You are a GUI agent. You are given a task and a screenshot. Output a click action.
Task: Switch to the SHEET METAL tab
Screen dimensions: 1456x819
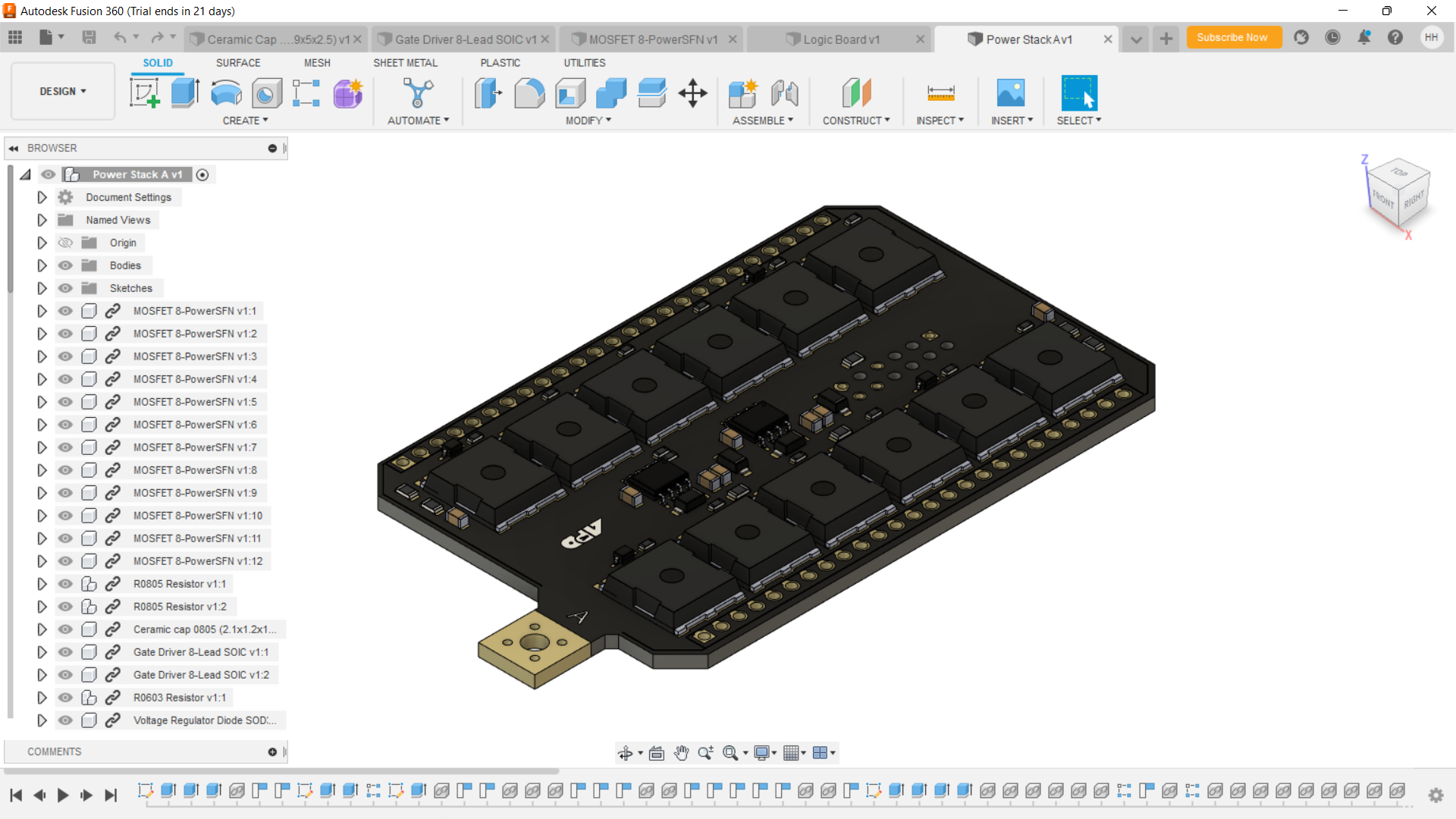[405, 63]
